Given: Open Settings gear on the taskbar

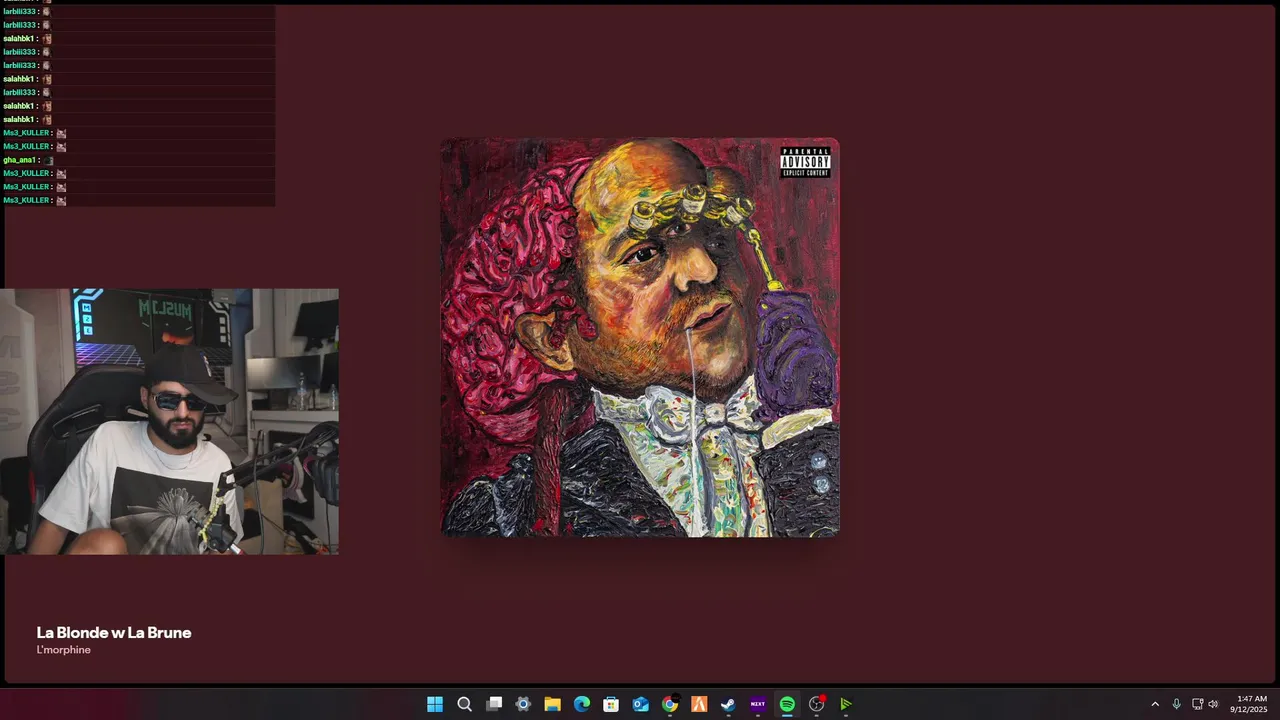Looking at the screenshot, I should (x=523, y=704).
